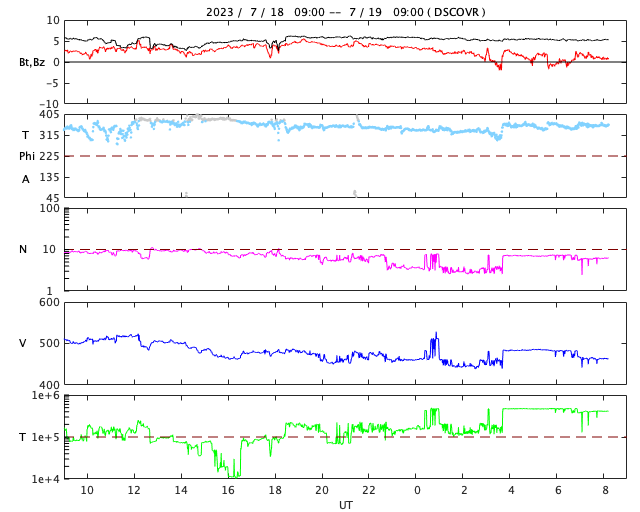Click the '500' tick label on velocity panel
This screenshot has width=640, height=512.
(x=49, y=343)
